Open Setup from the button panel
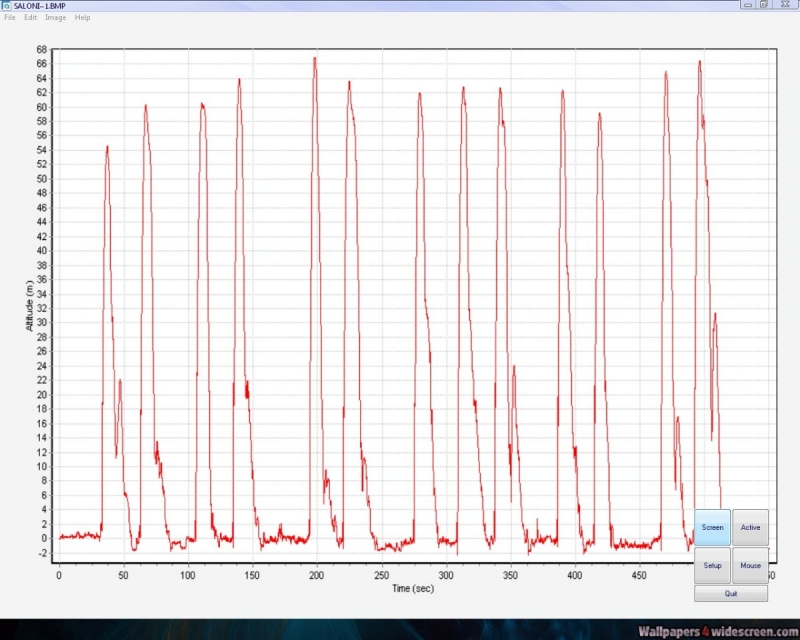Image resolution: width=800 pixels, height=640 pixels. pyautogui.click(x=712, y=565)
